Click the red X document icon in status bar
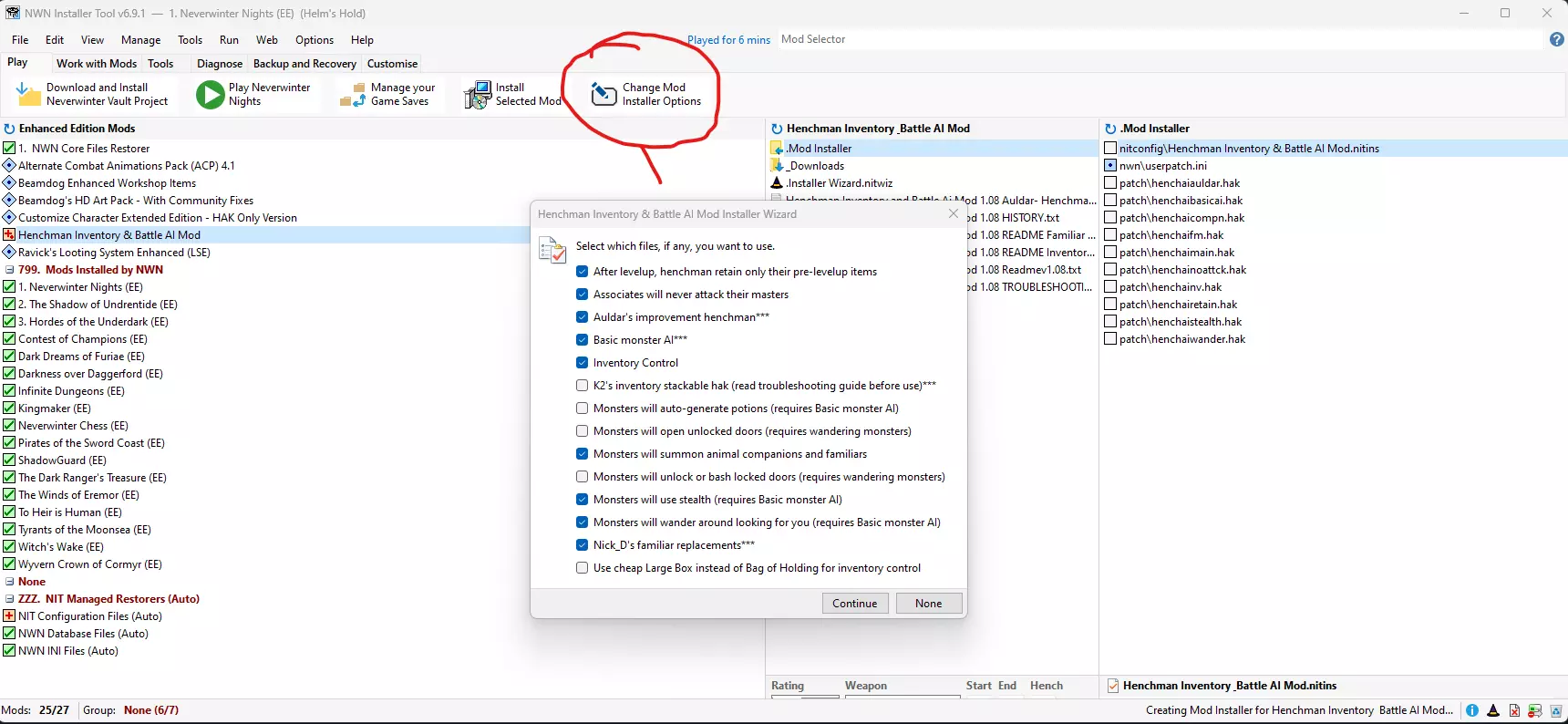This screenshot has height=724, width=1568. [x=1514, y=710]
